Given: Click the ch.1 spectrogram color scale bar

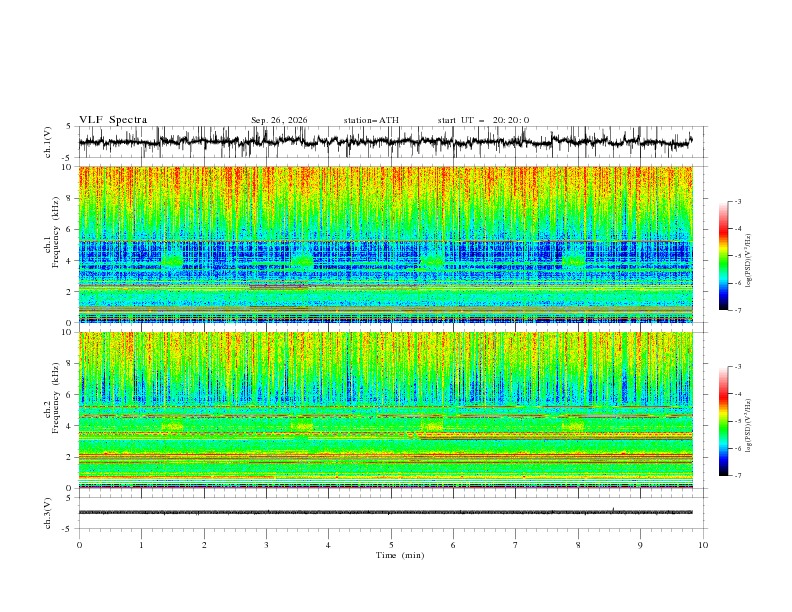Looking at the screenshot, I should (x=723, y=255).
